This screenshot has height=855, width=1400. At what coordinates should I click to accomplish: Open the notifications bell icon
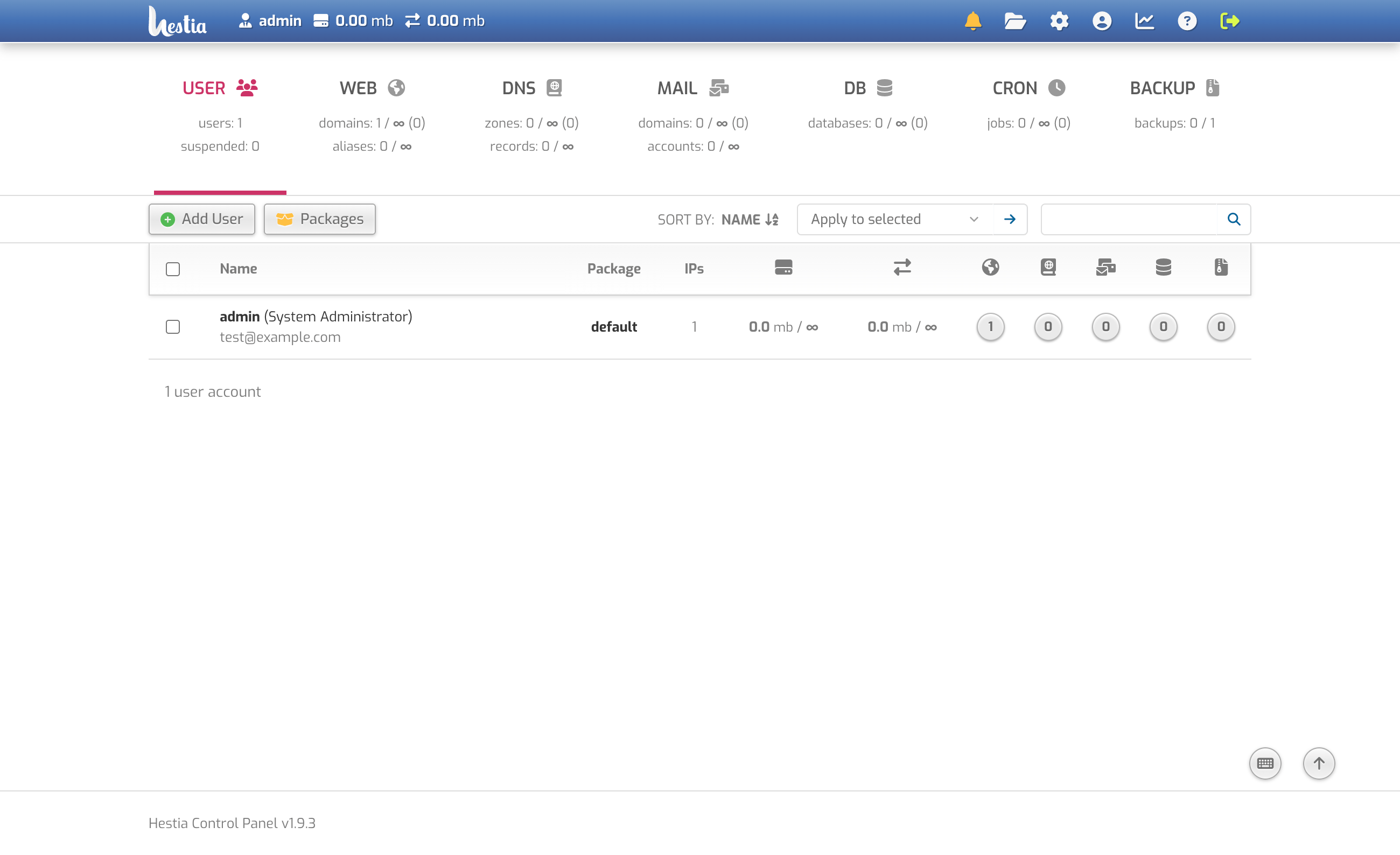click(972, 21)
